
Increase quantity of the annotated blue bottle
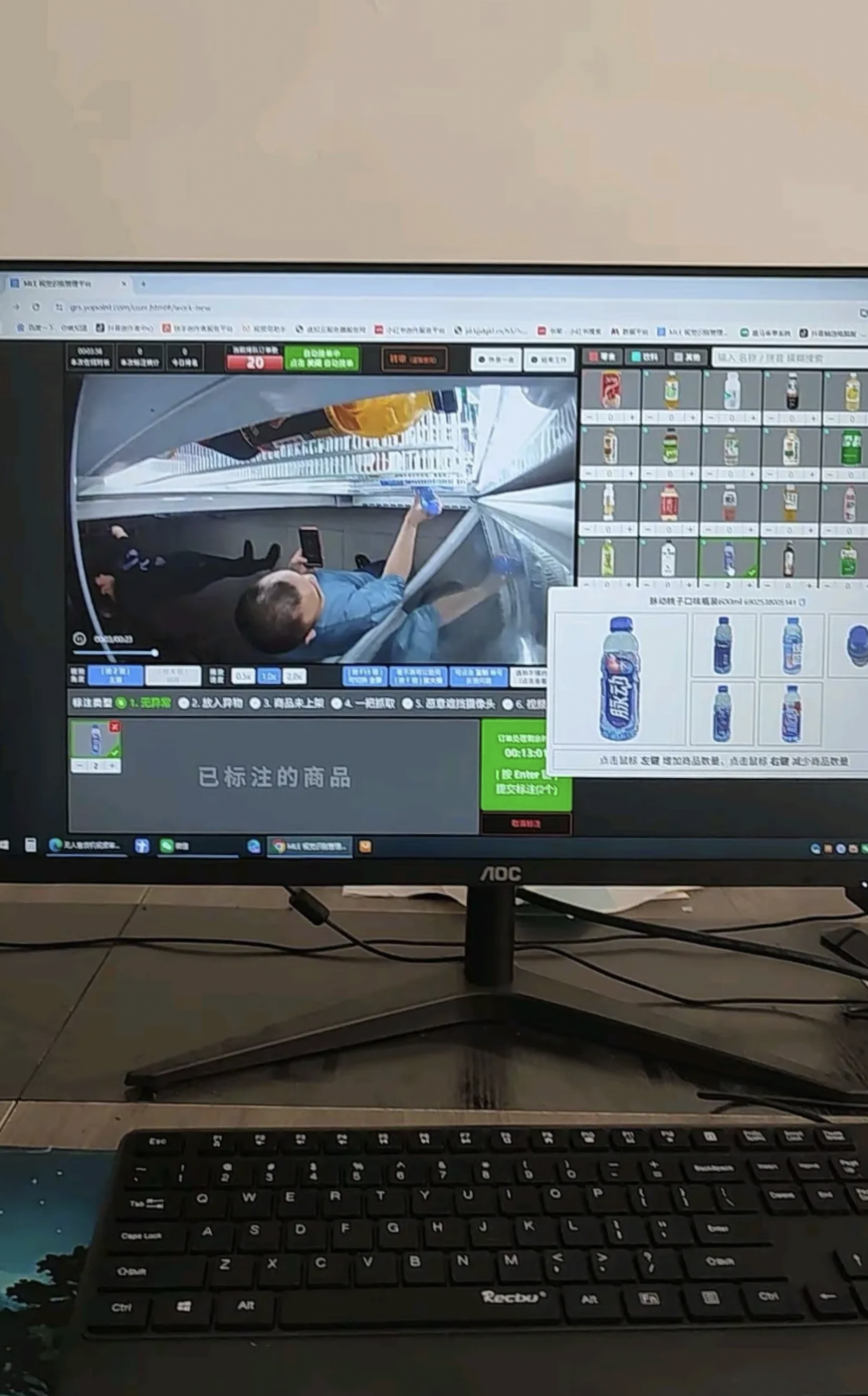[x=113, y=766]
